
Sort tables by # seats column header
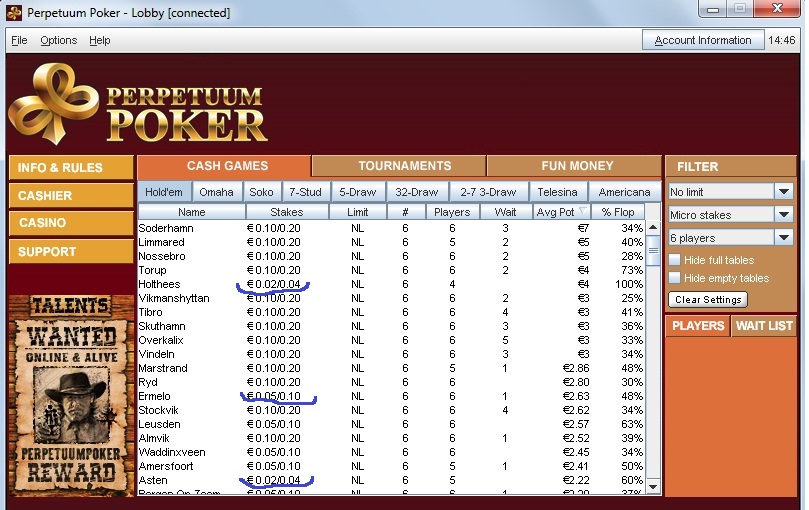(x=406, y=212)
